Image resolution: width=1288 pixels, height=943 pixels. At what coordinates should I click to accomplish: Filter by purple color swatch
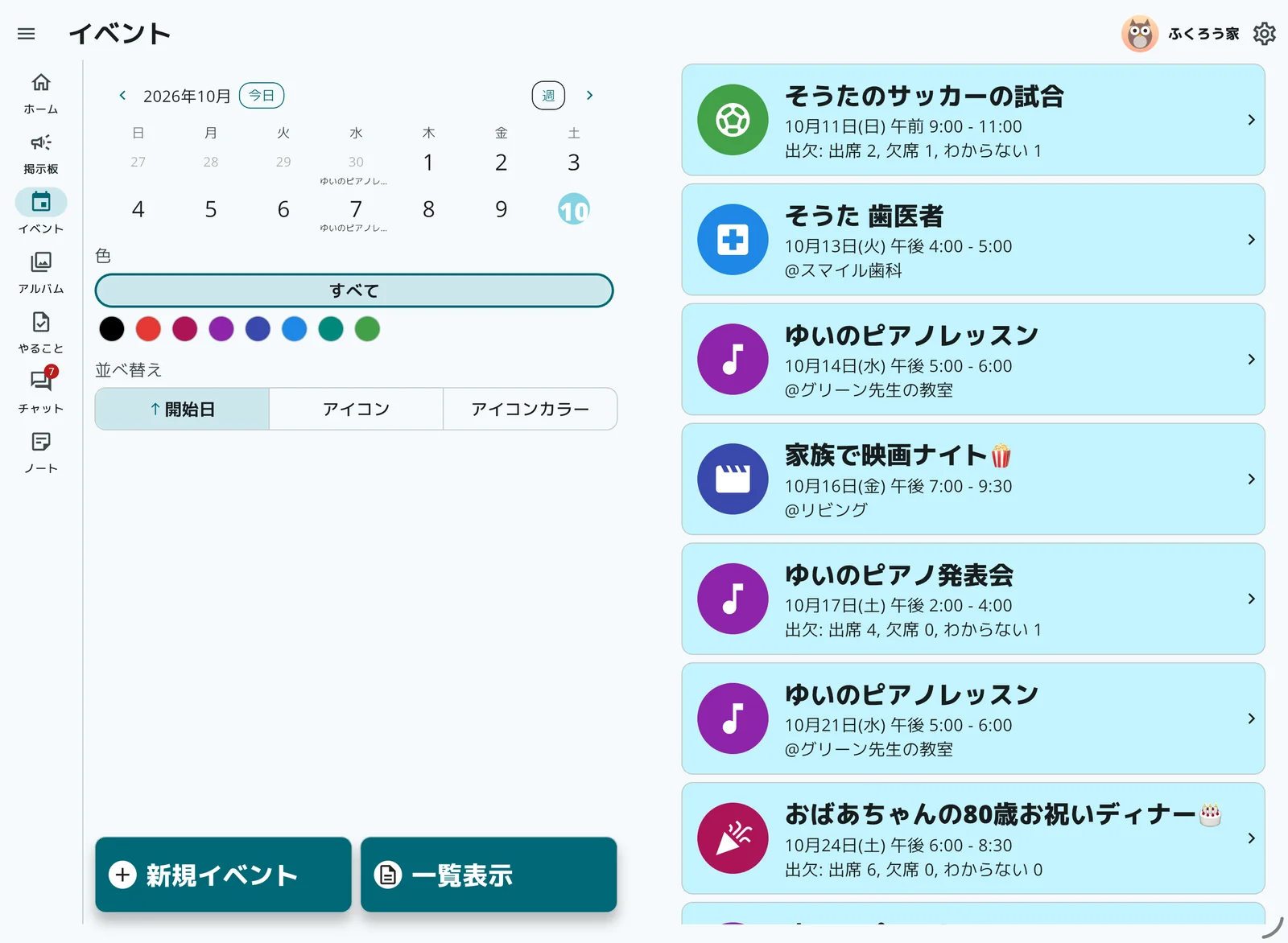tap(221, 328)
